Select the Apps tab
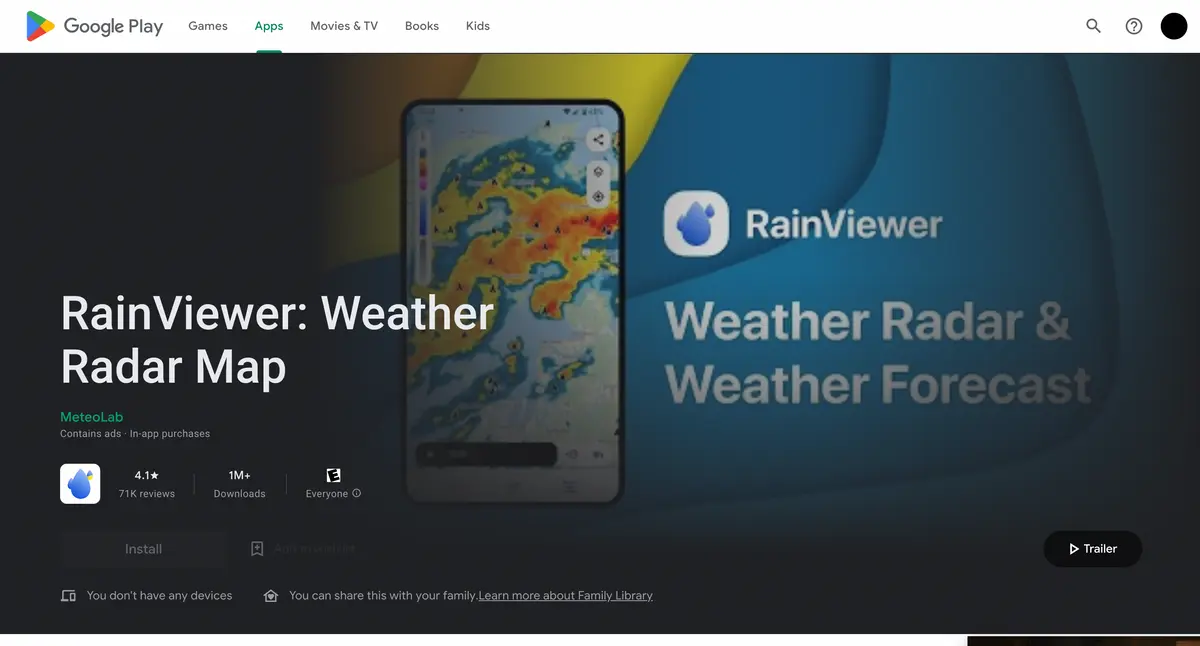 pyautogui.click(x=269, y=26)
